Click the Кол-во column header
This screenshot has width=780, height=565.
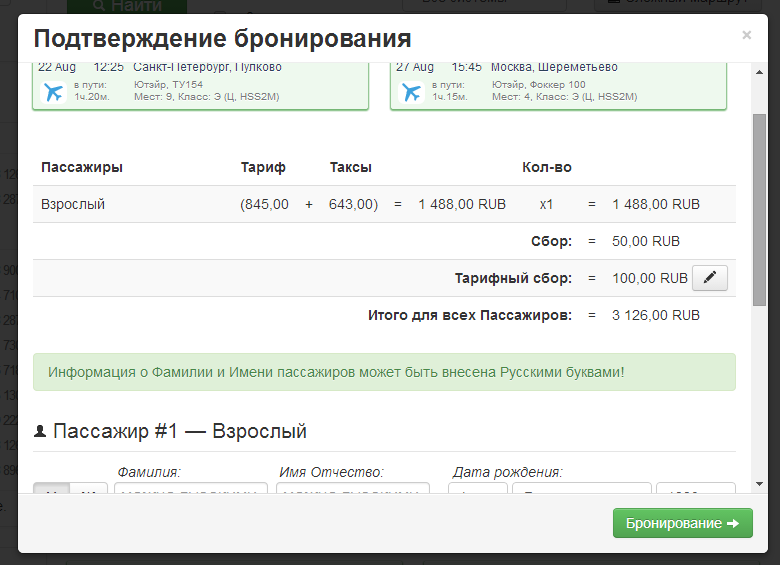tap(547, 167)
